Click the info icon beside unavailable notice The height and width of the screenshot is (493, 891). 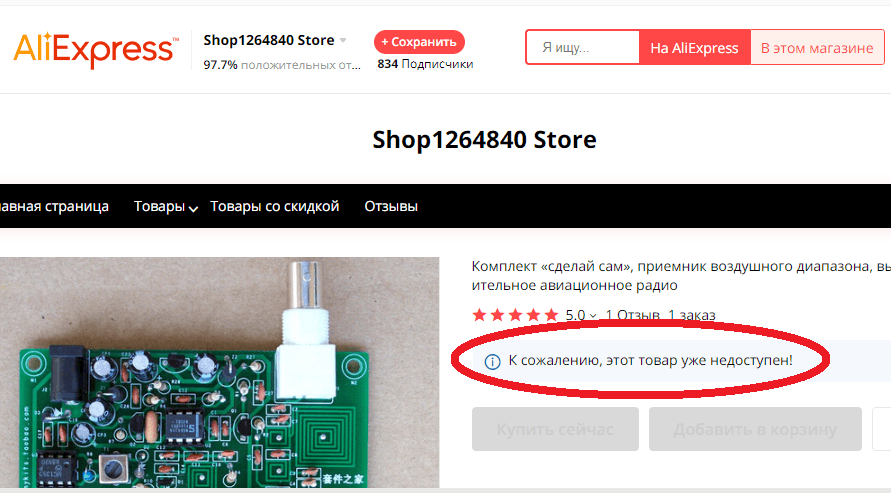pyautogui.click(x=492, y=361)
